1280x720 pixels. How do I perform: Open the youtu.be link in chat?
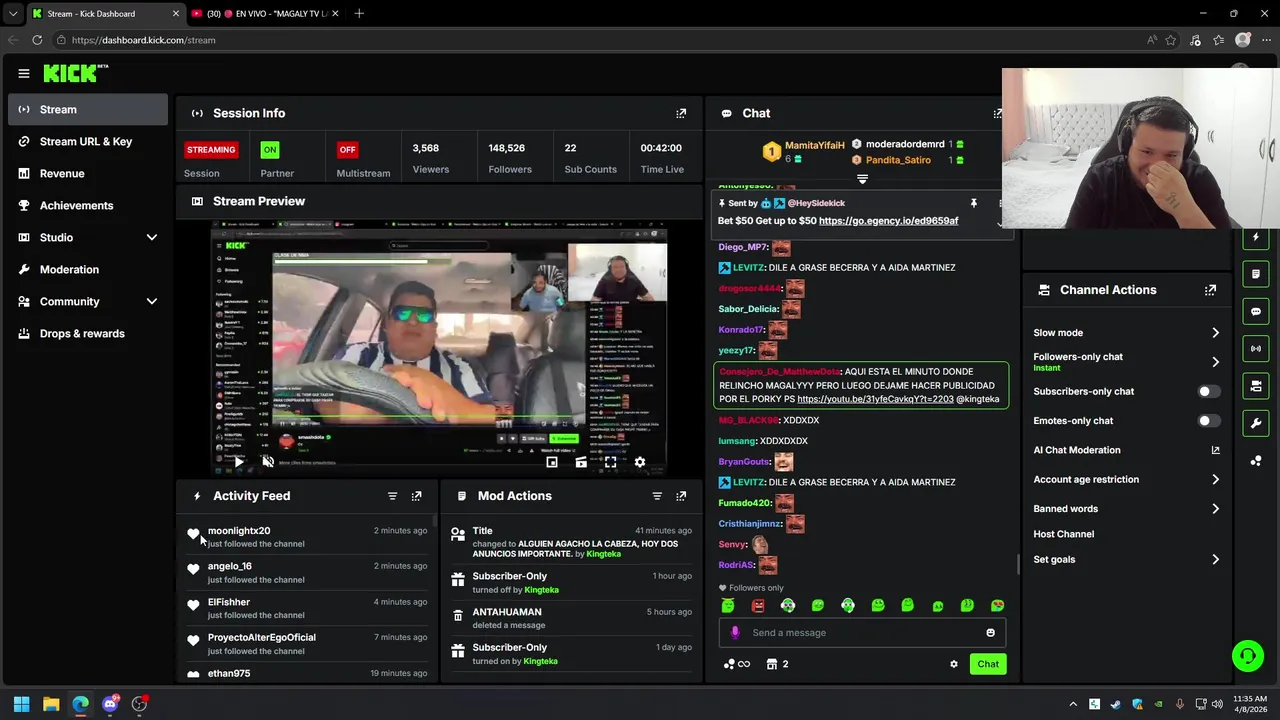pyautogui.click(x=875, y=399)
